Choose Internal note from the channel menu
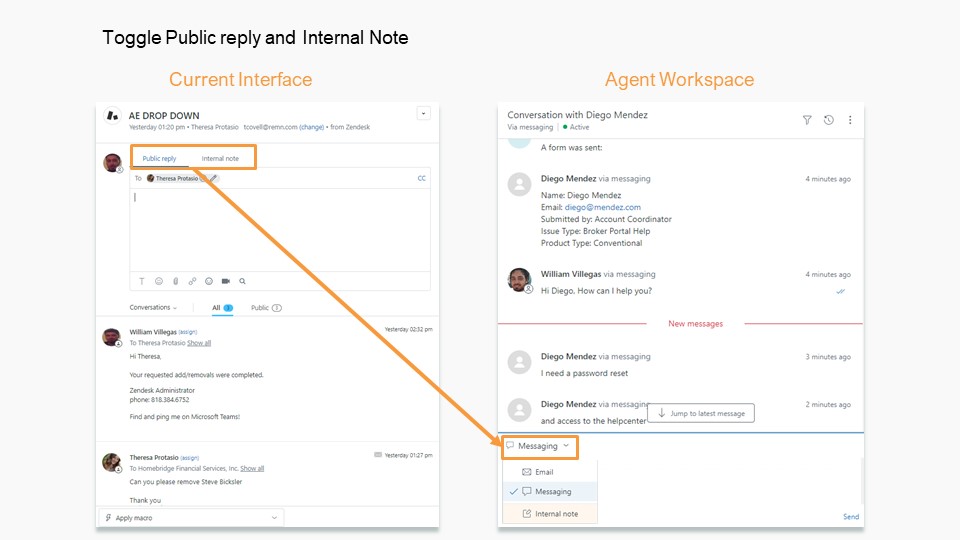This screenshot has height=540, width=960. coord(550,514)
